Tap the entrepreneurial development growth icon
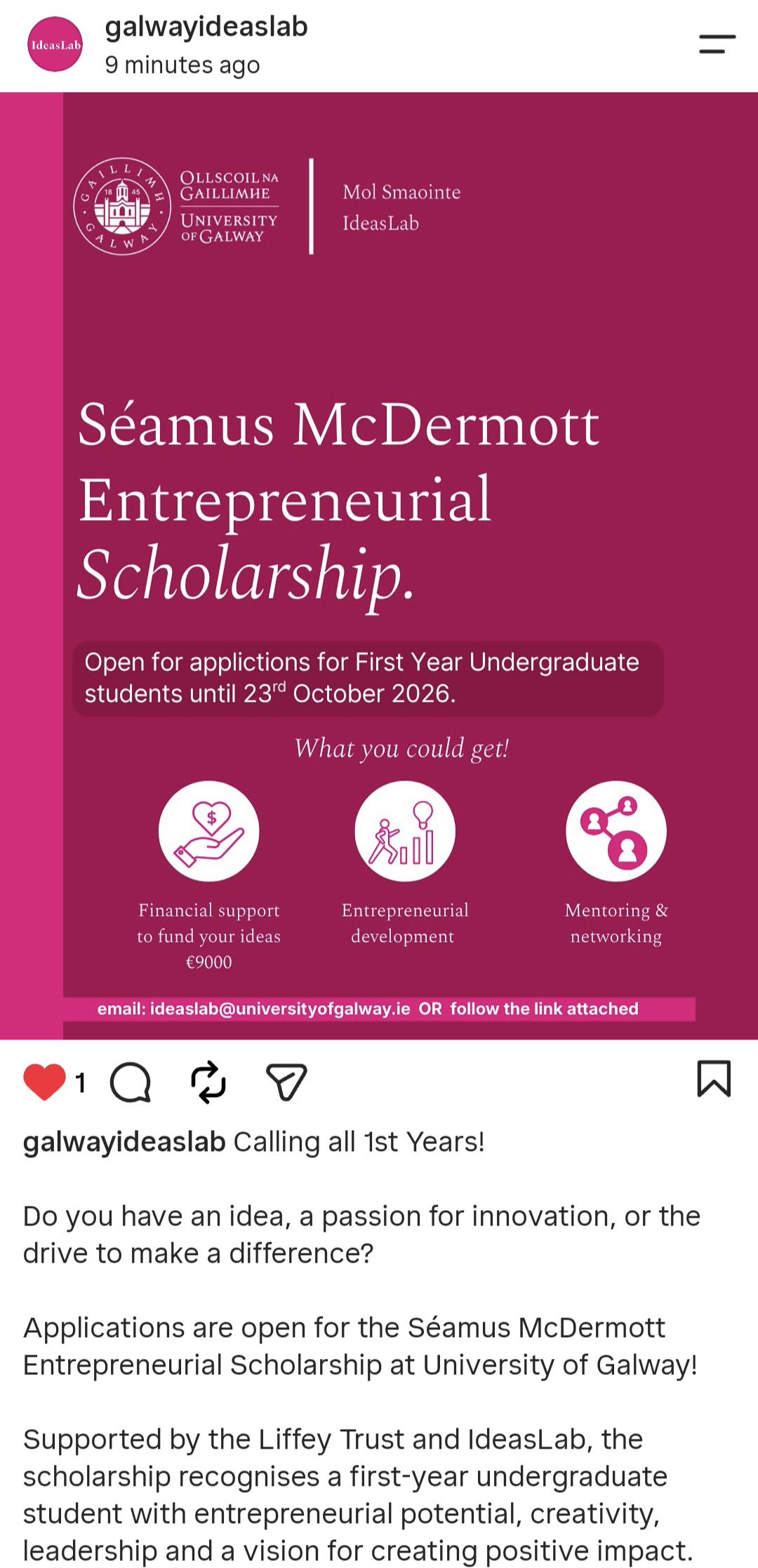Viewport: 758px width, 1568px height. (x=405, y=831)
